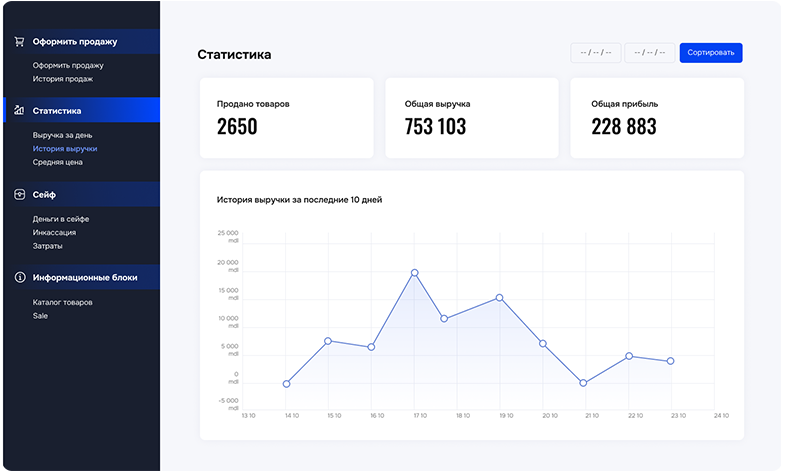This screenshot has height=476, width=785.
Task: Select Выручка за день menu item
Action: [x=62, y=135]
